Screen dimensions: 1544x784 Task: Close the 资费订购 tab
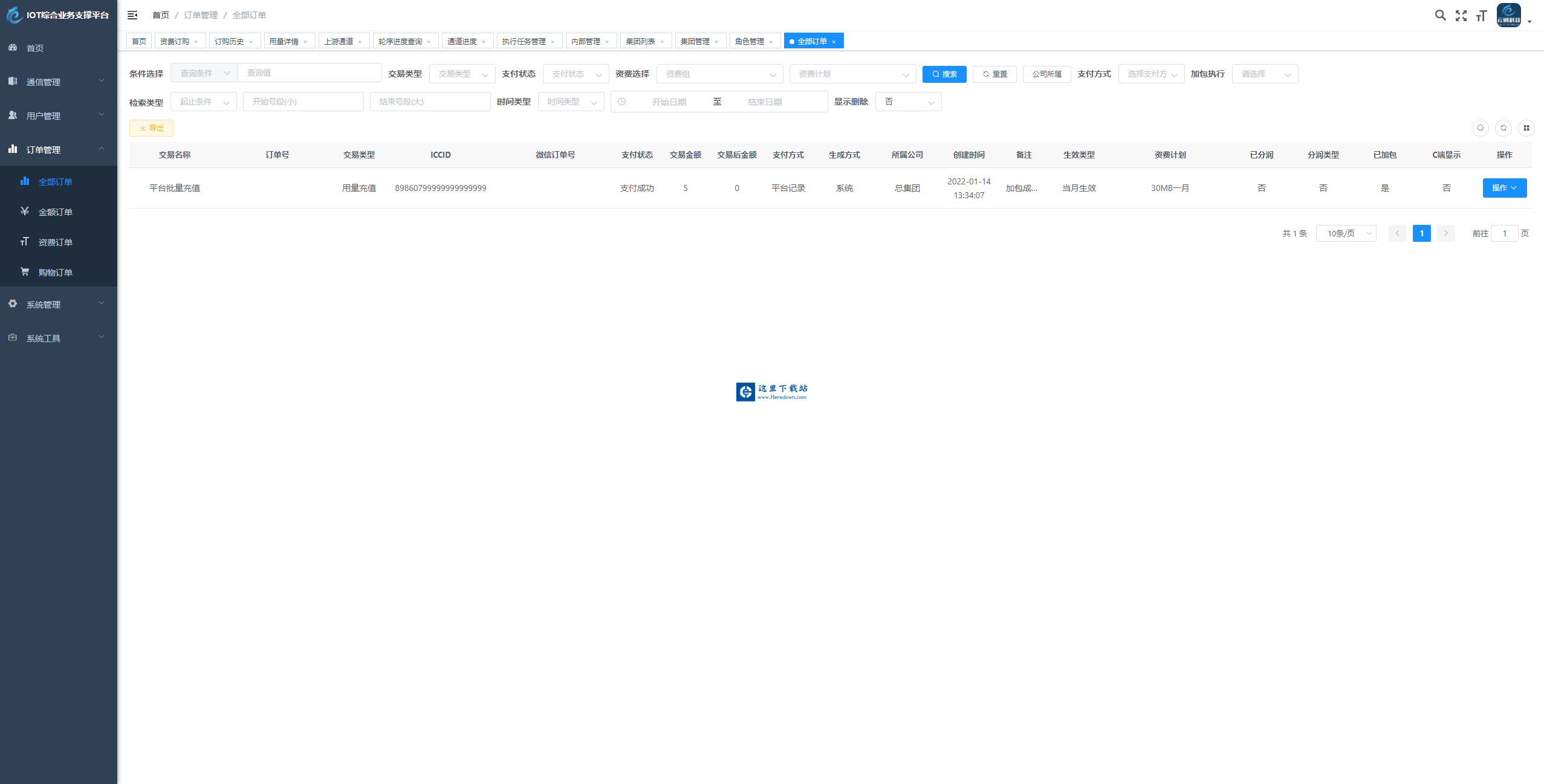(196, 42)
